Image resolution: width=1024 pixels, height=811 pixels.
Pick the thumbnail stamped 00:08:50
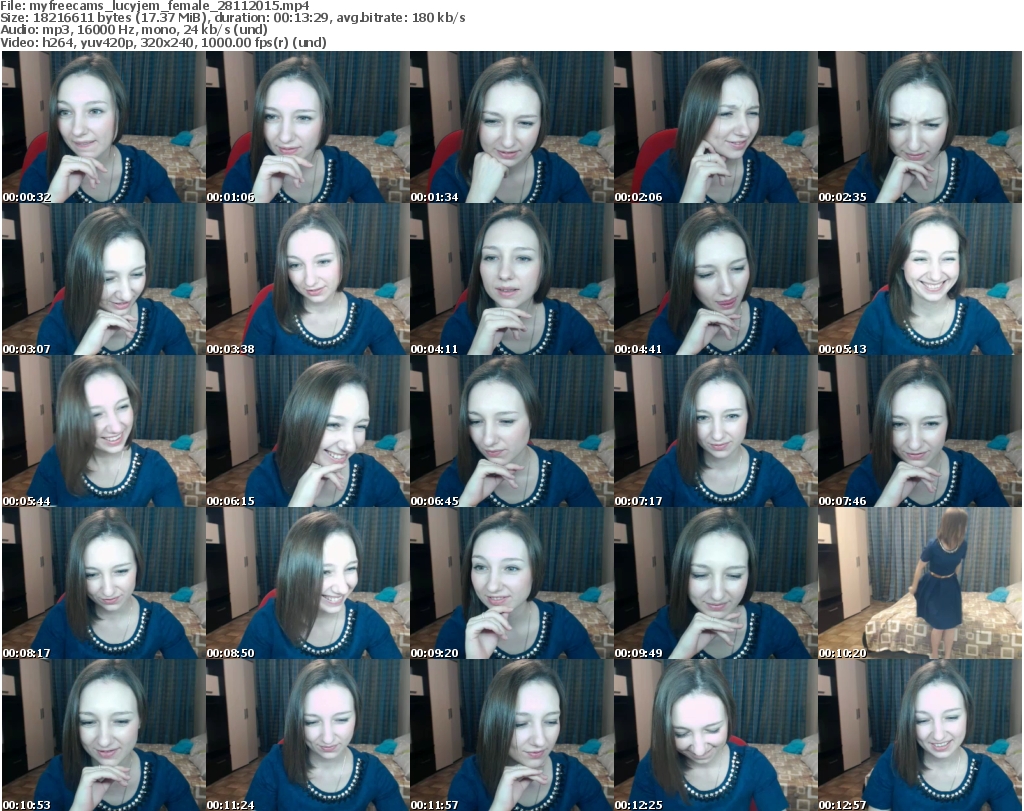tap(308, 583)
